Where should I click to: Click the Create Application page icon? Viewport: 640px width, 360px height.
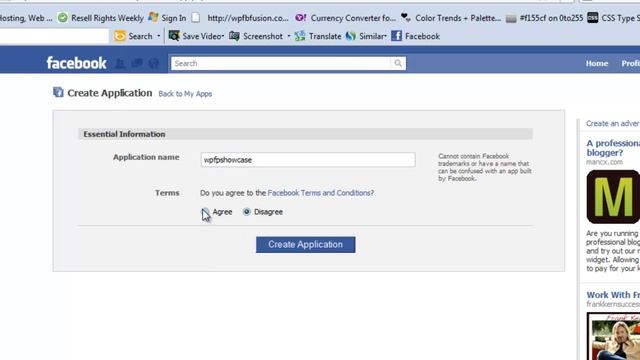pos(58,92)
